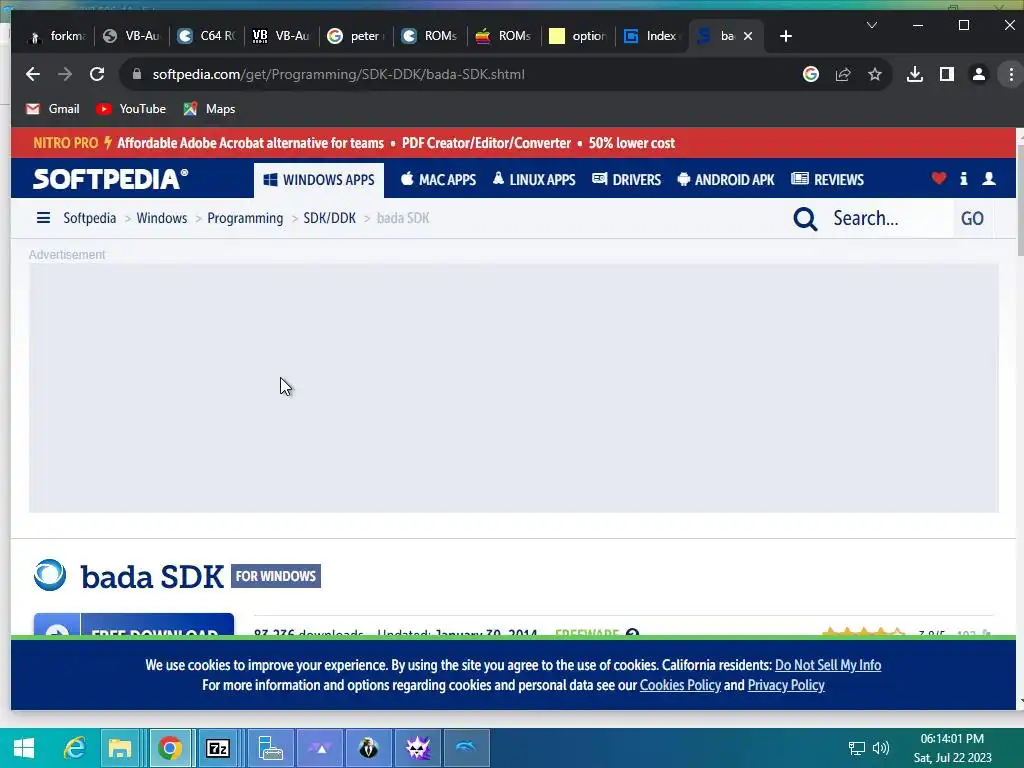Launch Internet Explorer from taskbar
The height and width of the screenshot is (768, 1024).
click(x=74, y=748)
